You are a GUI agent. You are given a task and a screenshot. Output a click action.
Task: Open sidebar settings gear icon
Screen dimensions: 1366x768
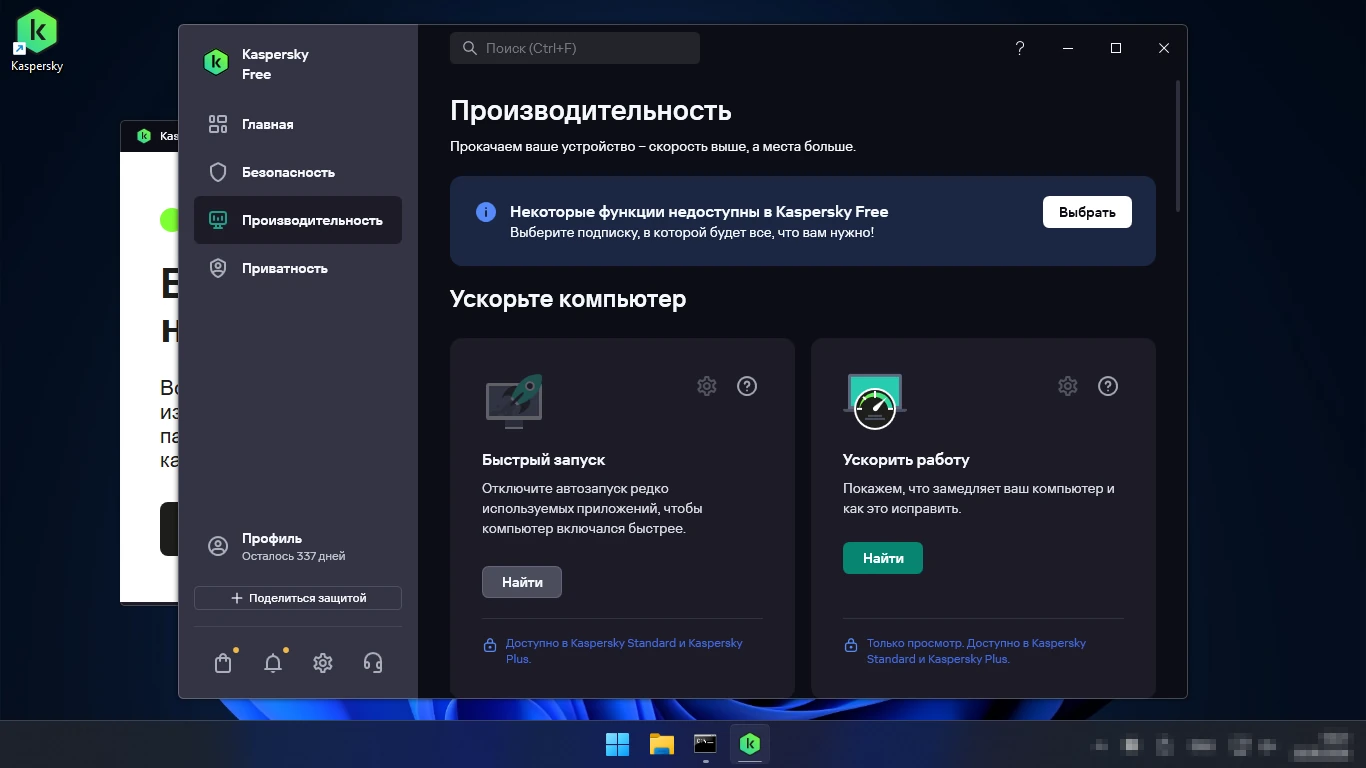pos(322,663)
